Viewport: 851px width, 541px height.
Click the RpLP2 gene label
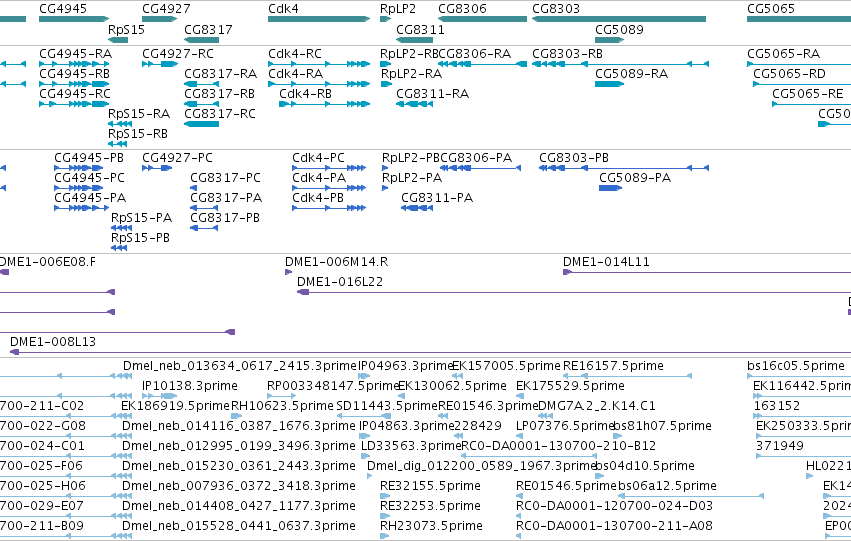point(398,9)
